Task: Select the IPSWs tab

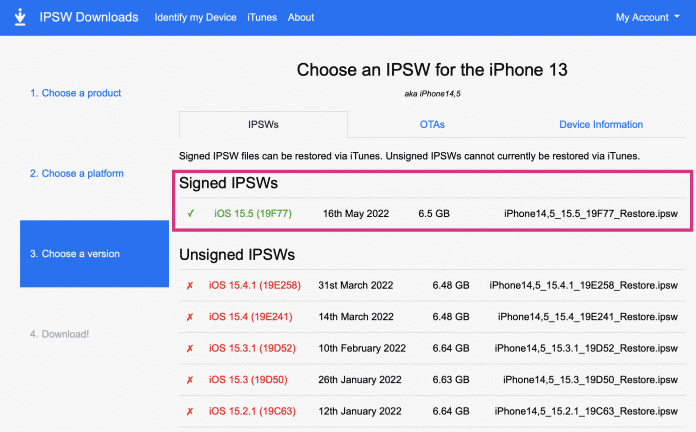Action: coord(263,125)
